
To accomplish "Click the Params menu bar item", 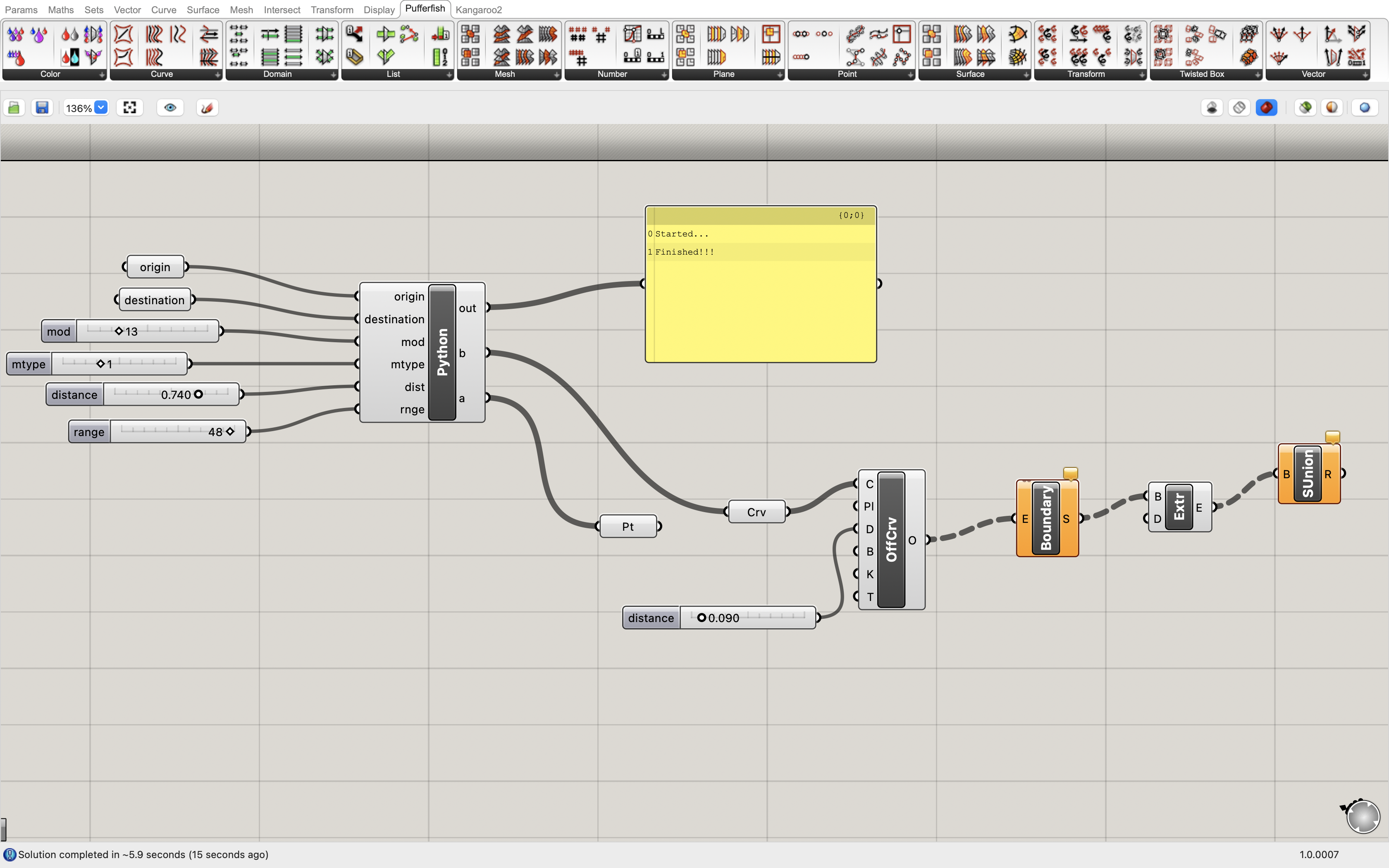I will [x=21, y=9].
